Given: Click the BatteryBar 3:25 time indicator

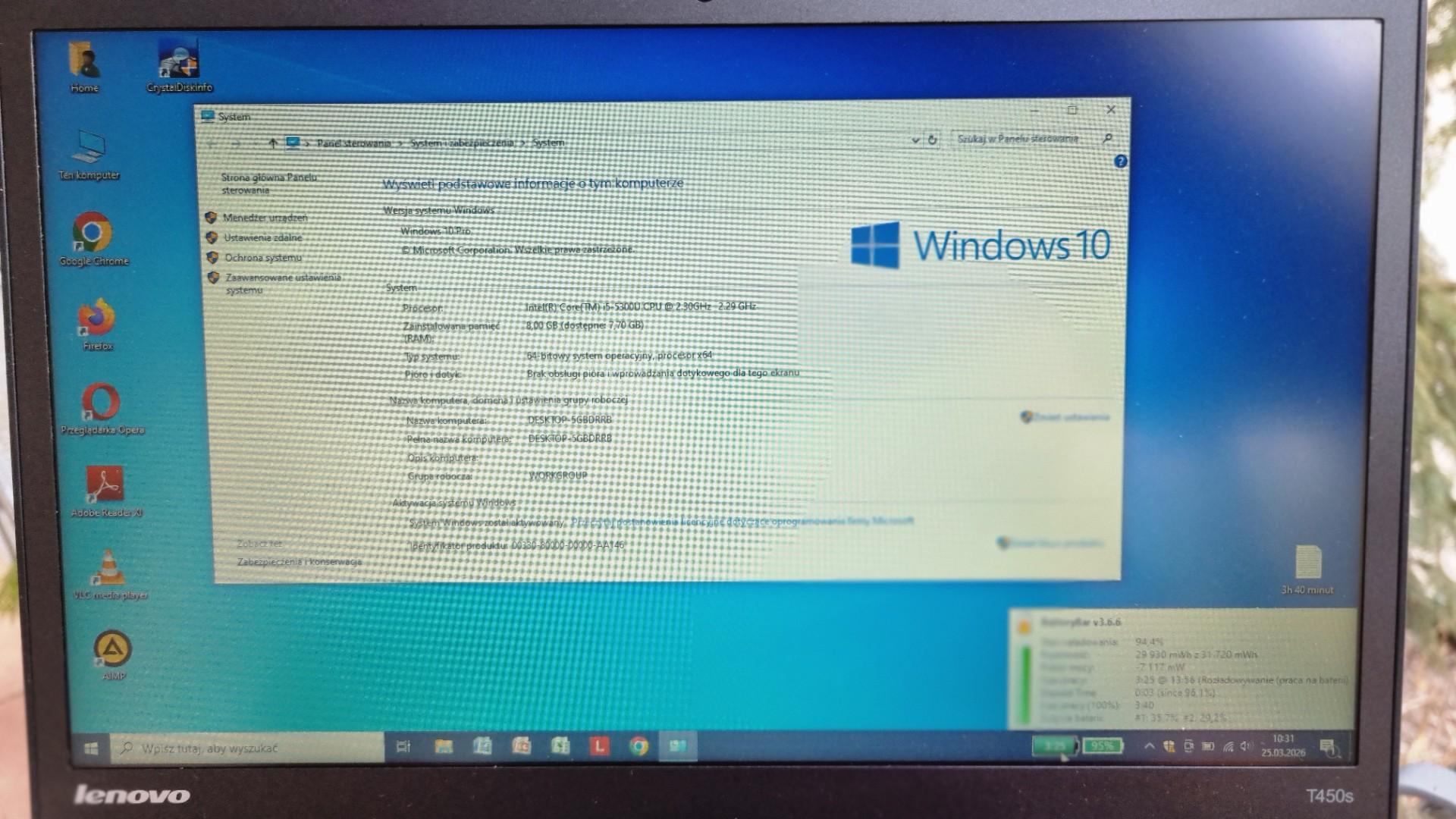Looking at the screenshot, I should tap(1055, 746).
